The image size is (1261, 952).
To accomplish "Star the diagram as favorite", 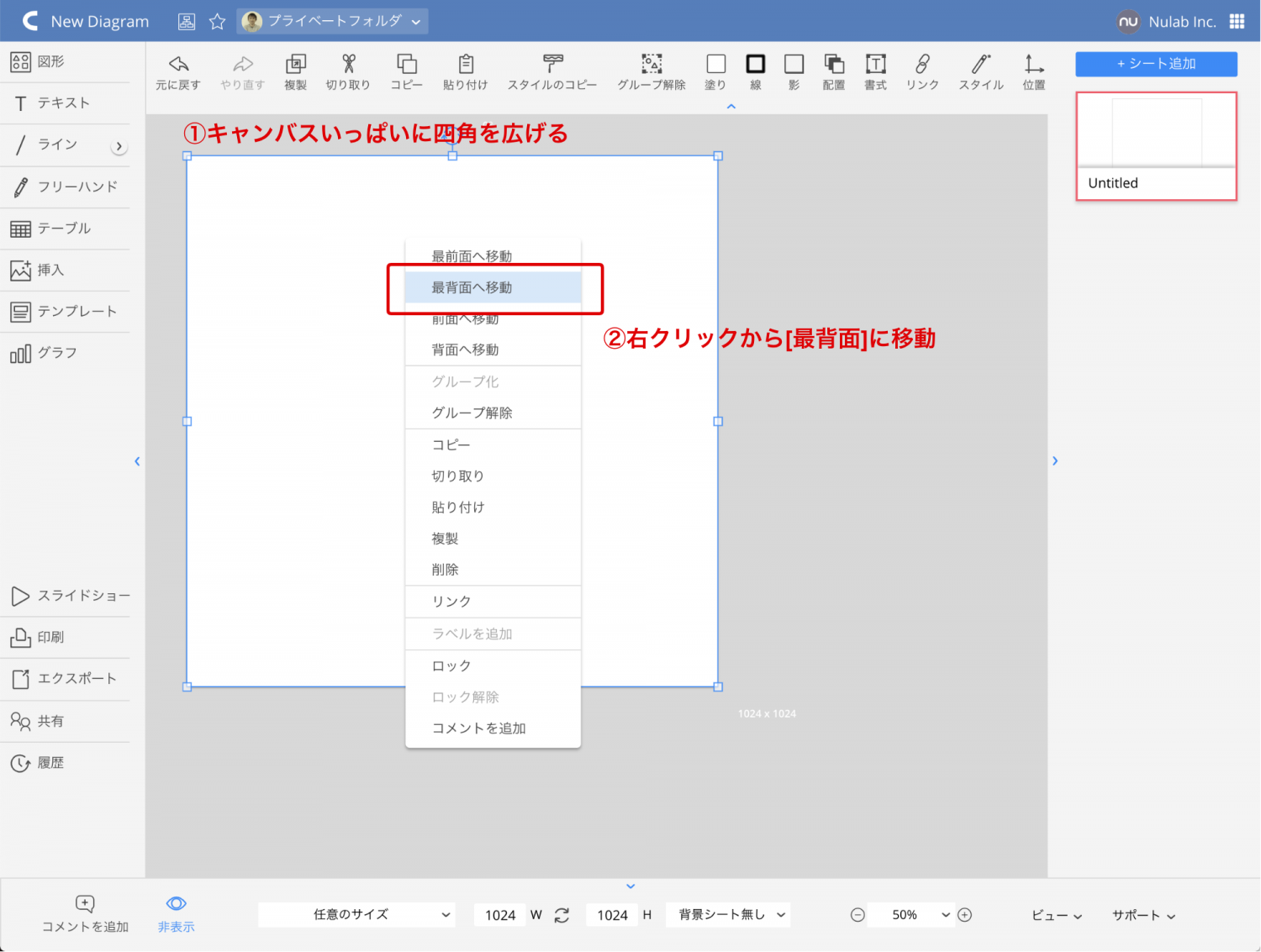I will 217,22.
